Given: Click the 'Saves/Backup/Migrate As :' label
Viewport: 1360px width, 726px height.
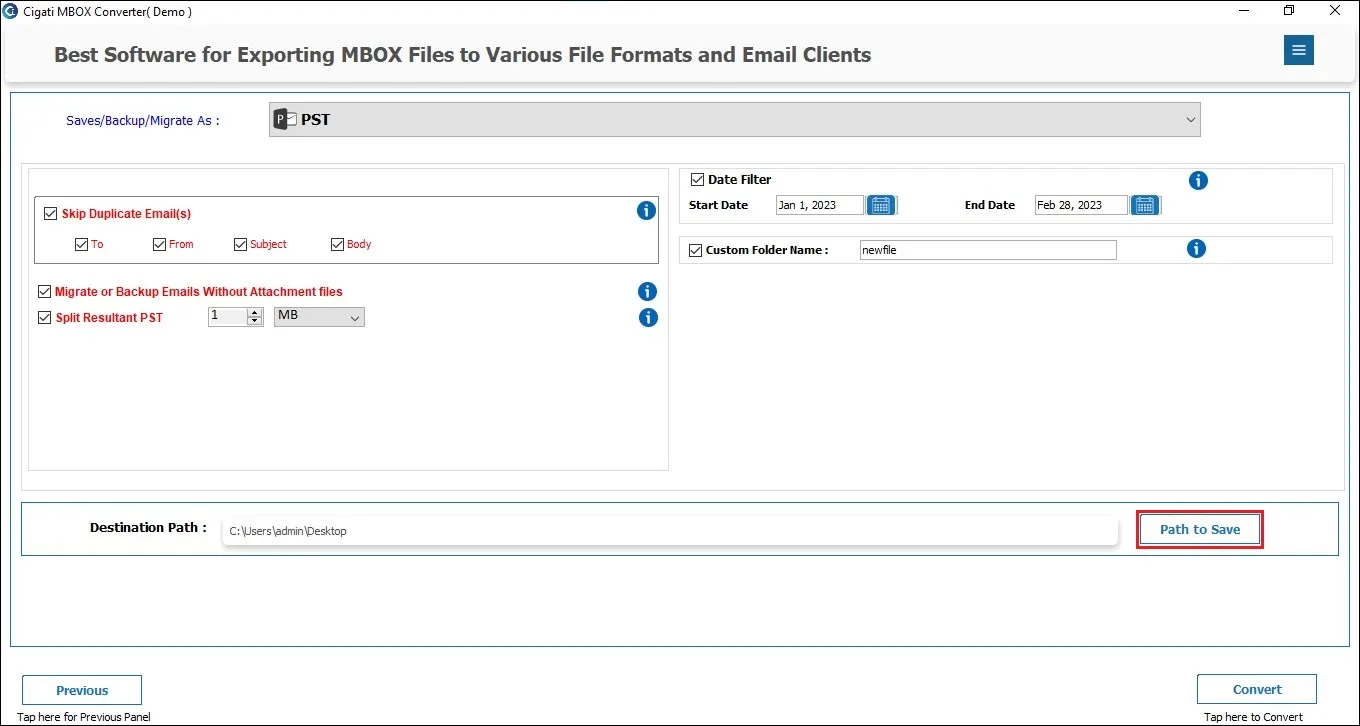Looking at the screenshot, I should pyautogui.click(x=142, y=120).
